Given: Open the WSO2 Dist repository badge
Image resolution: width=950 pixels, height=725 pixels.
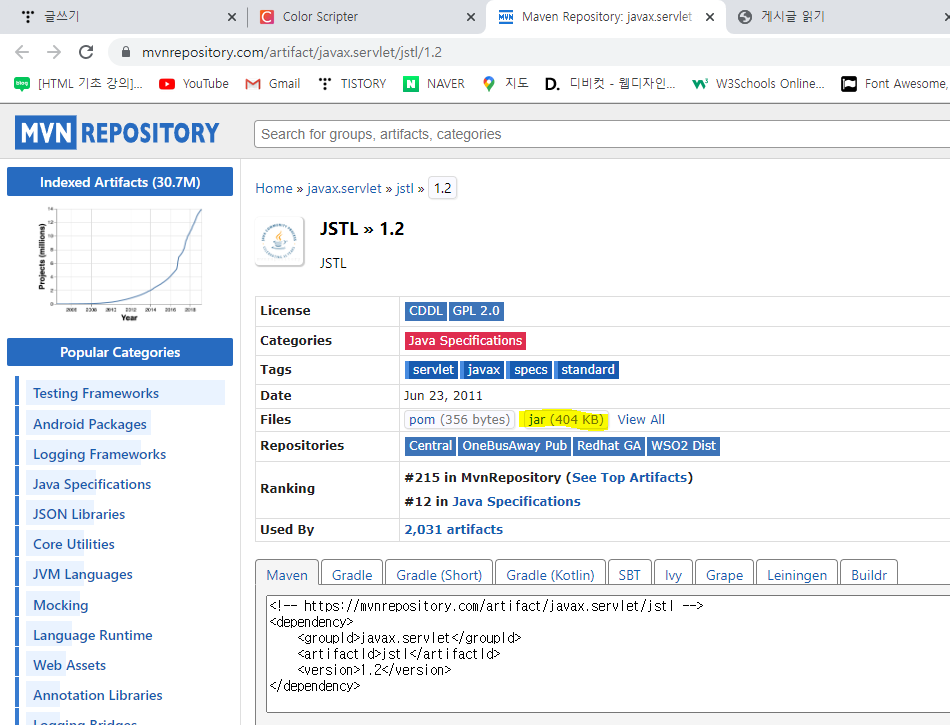Looking at the screenshot, I should tap(683, 446).
